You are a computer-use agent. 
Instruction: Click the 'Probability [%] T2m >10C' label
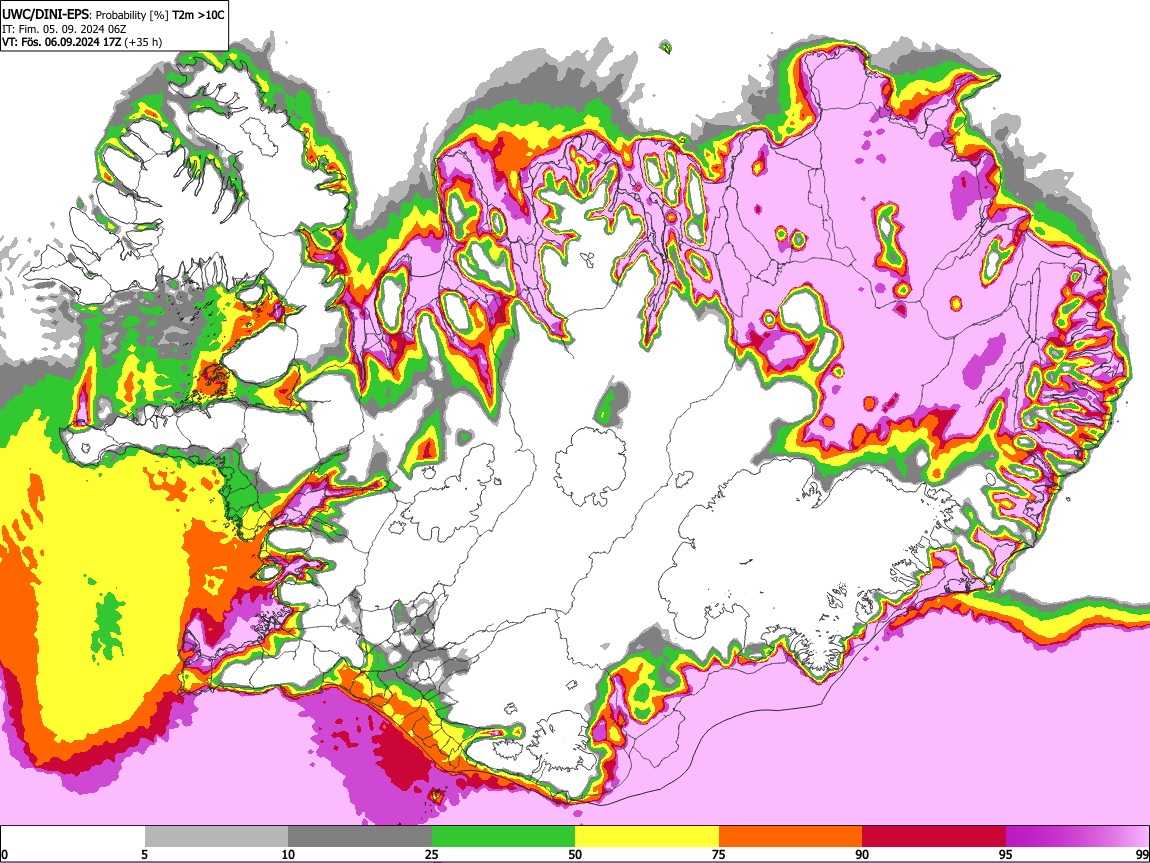click(160, 15)
